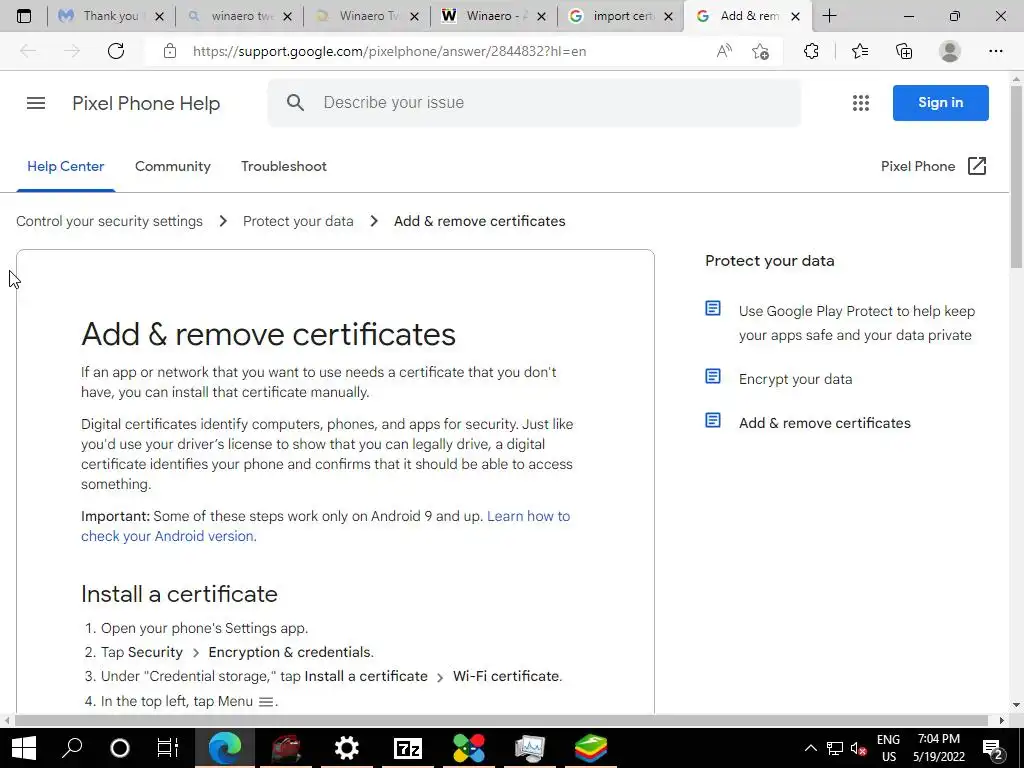Open 'Encrypt your data' sidebar article

click(795, 379)
